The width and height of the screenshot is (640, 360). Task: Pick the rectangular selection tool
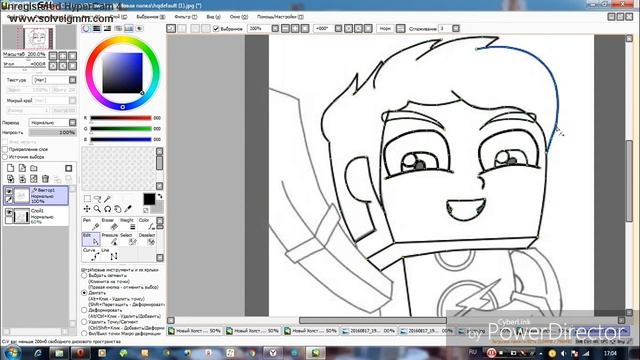pos(87,199)
